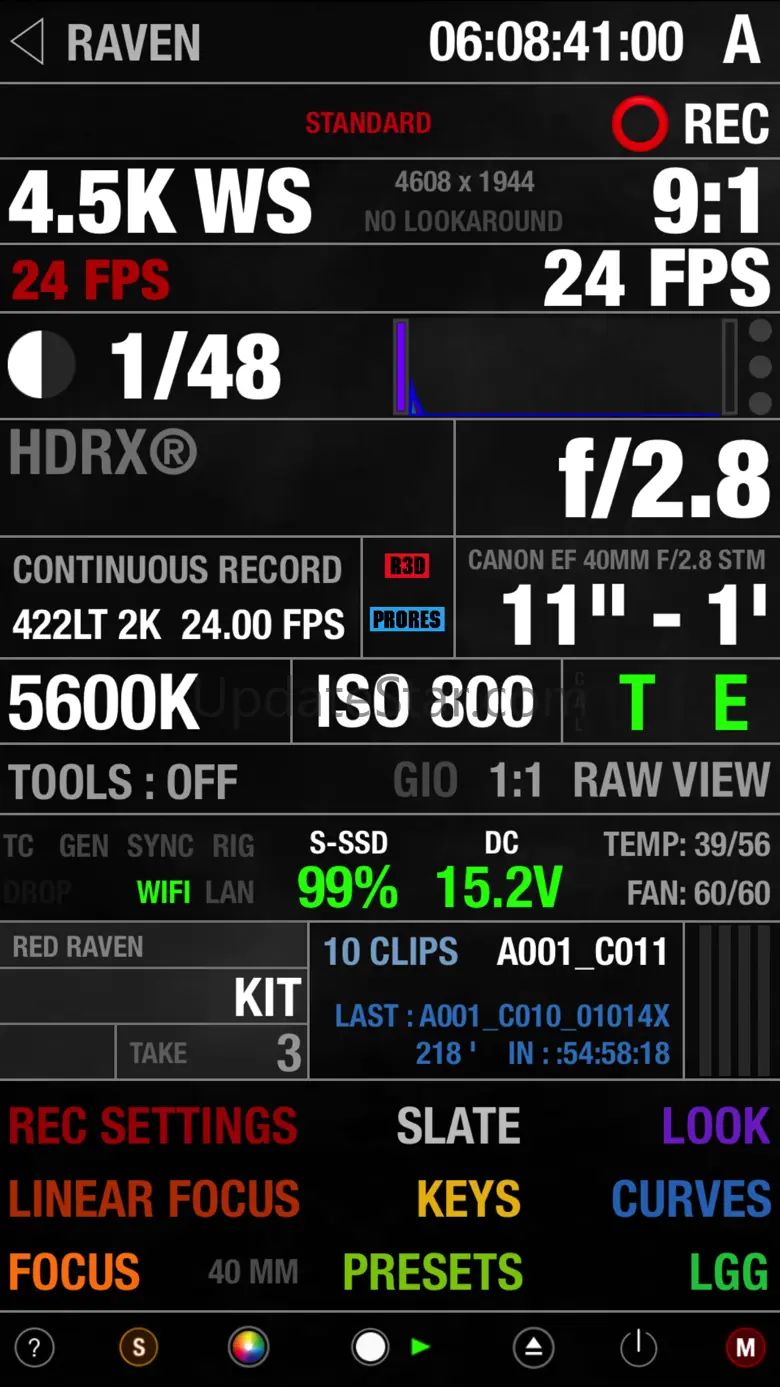This screenshot has height=1387, width=780.
Task: Open the LOOK menu
Action: pyautogui.click(x=716, y=1126)
